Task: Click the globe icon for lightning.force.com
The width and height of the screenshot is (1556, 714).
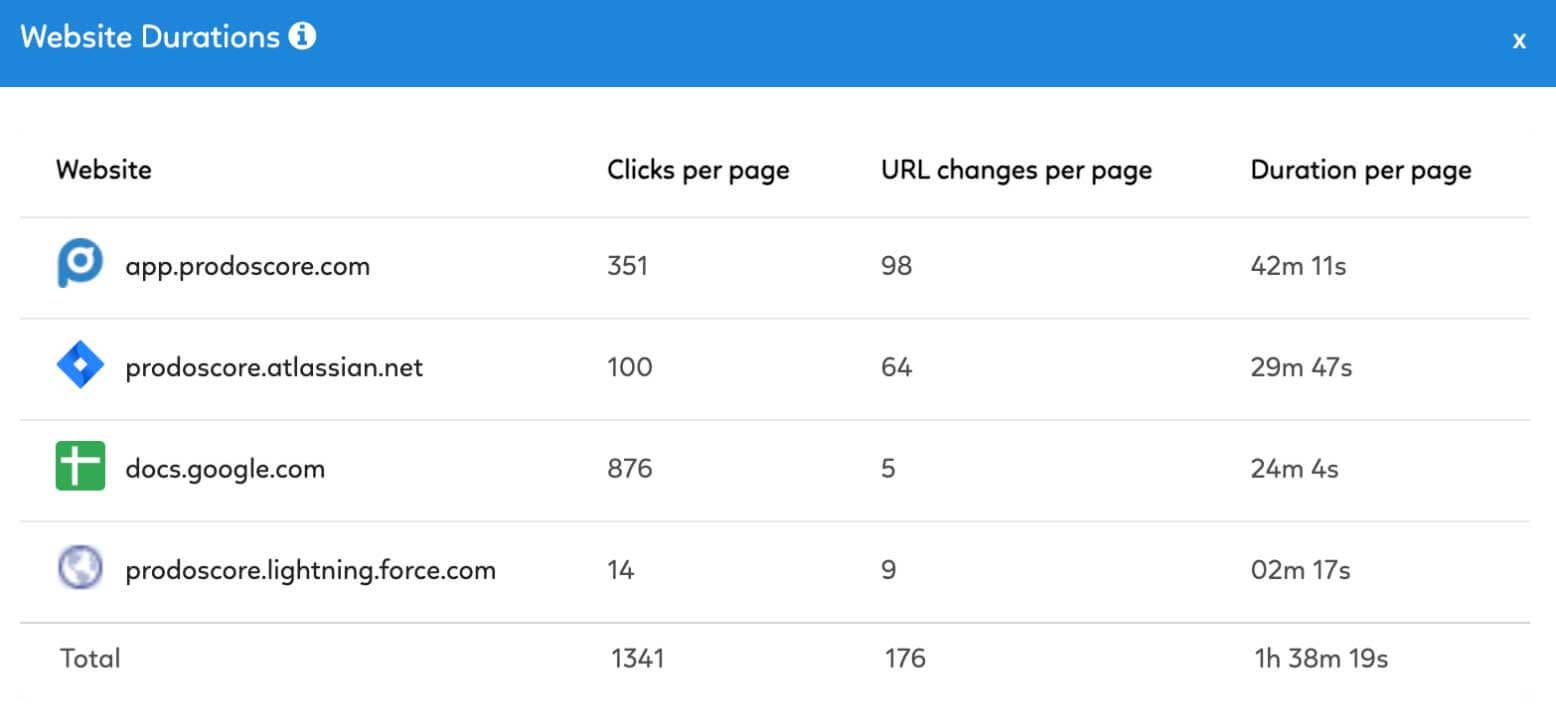Action: [80, 569]
